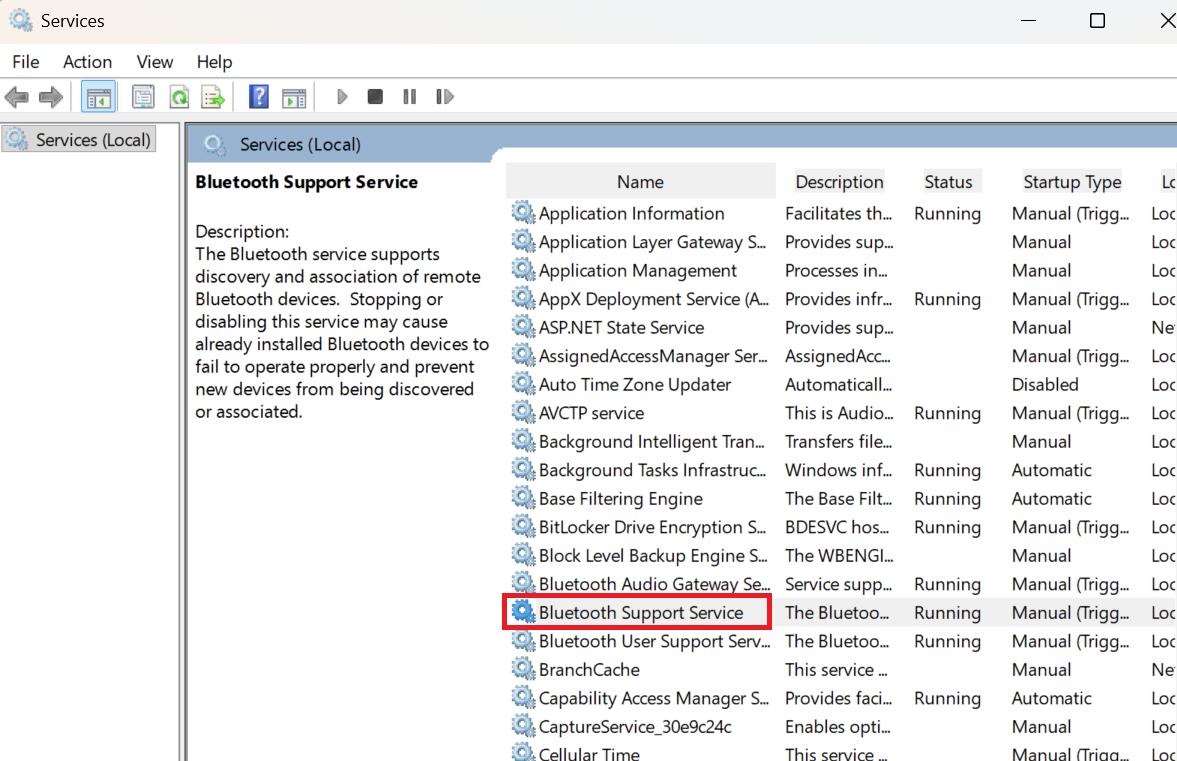Toggle the Show/Hide Console Tree button
Viewport: 1177px width, 761px height.
pos(98,97)
